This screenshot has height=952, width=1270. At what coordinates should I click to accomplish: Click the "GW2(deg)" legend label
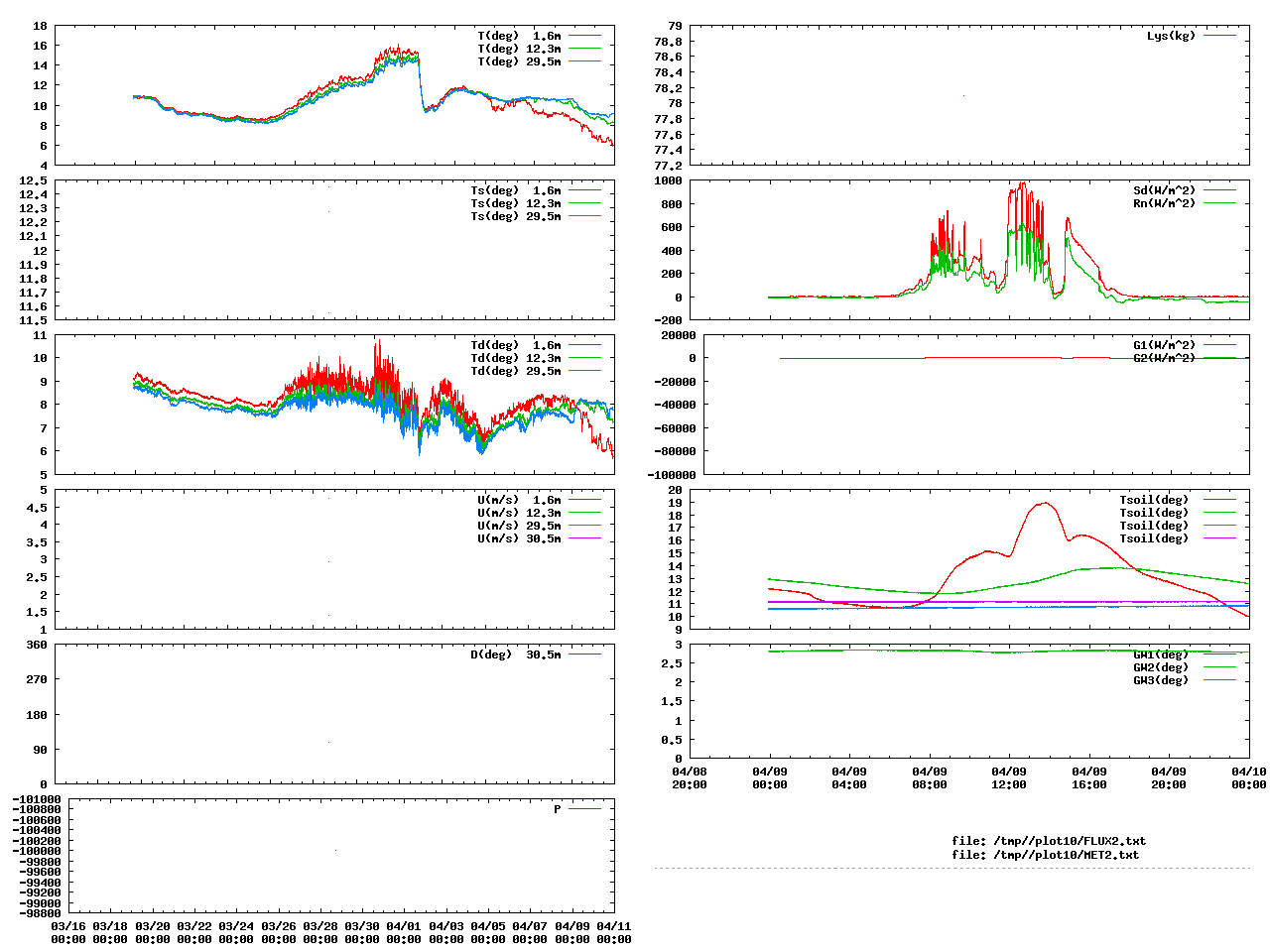coord(1161,667)
